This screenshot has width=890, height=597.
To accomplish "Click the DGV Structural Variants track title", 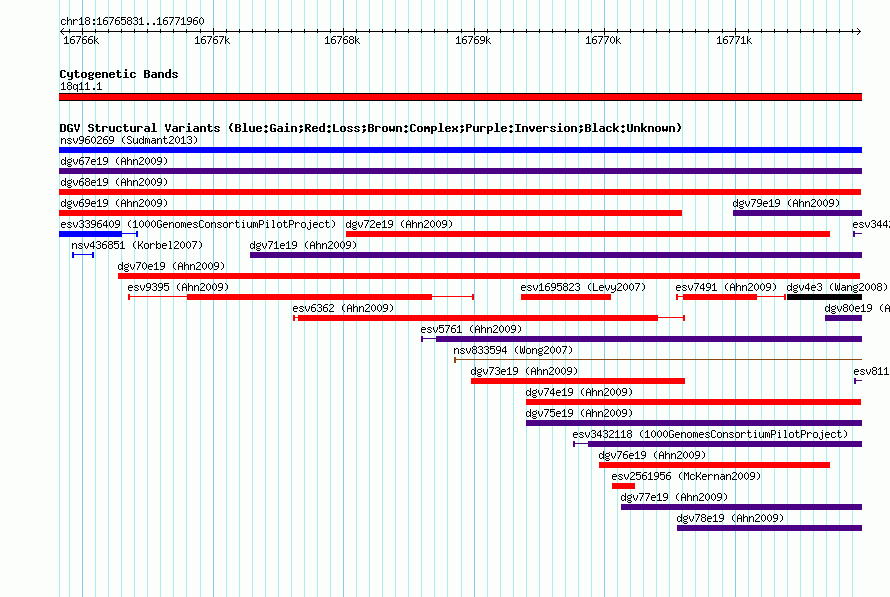I will (371, 128).
